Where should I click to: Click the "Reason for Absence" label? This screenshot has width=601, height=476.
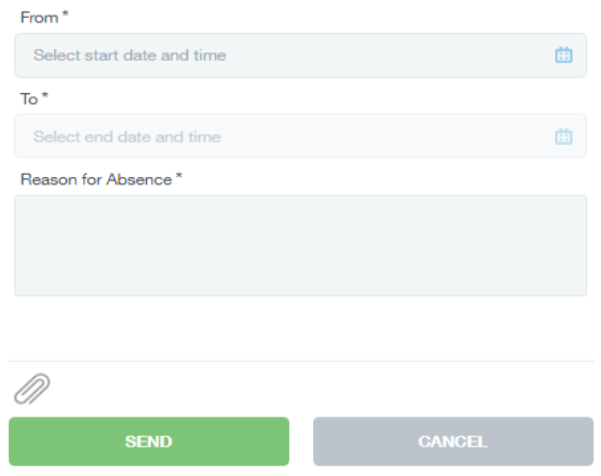pyautogui.click(x=96, y=179)
